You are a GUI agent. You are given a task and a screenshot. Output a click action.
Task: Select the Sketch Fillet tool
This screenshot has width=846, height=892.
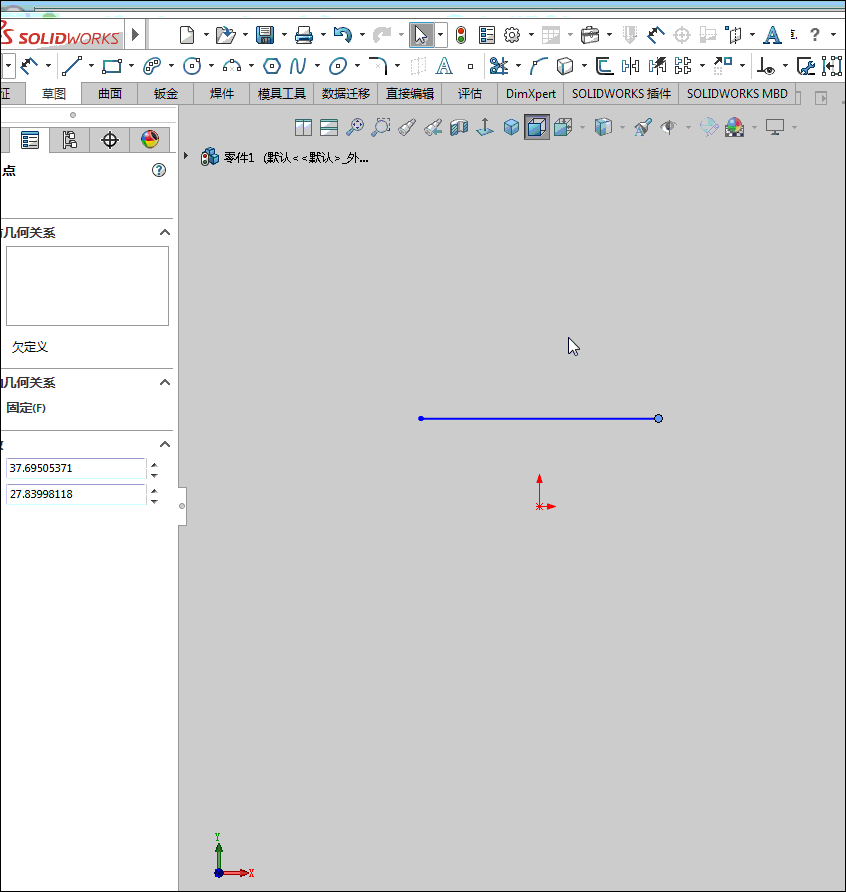pos(378,67)
